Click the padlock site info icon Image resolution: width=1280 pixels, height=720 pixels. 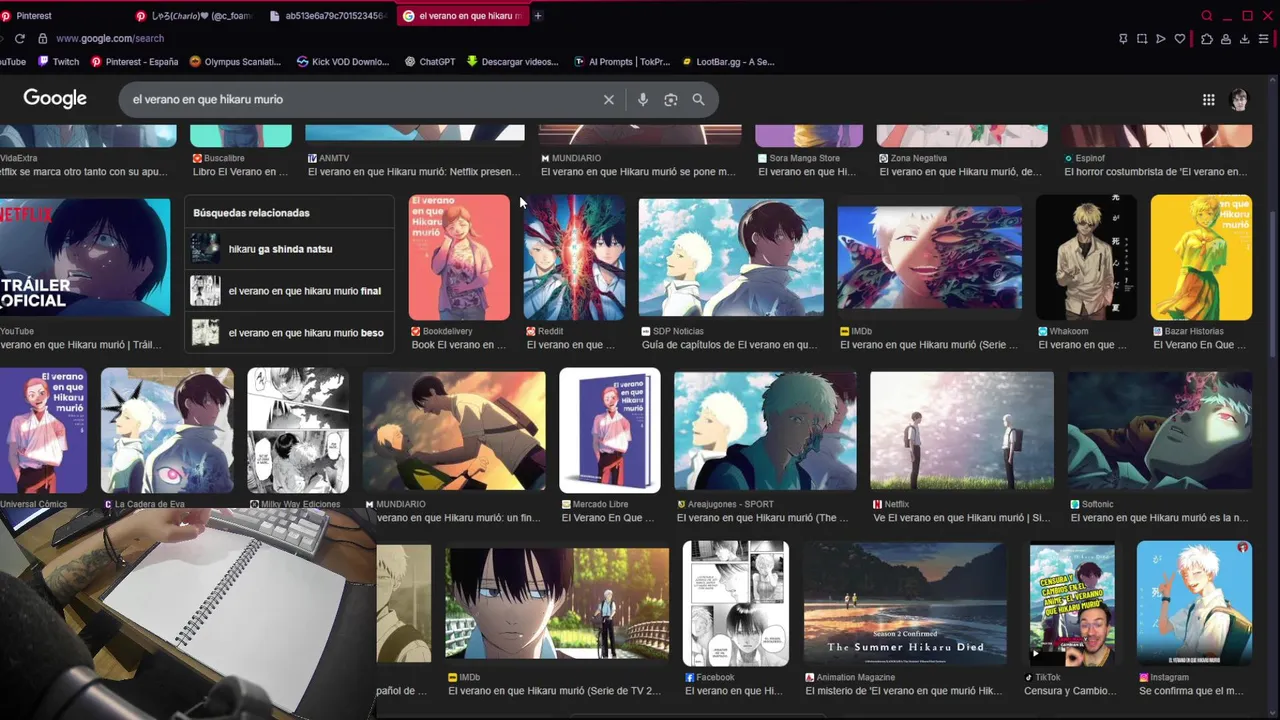(42, 38)
